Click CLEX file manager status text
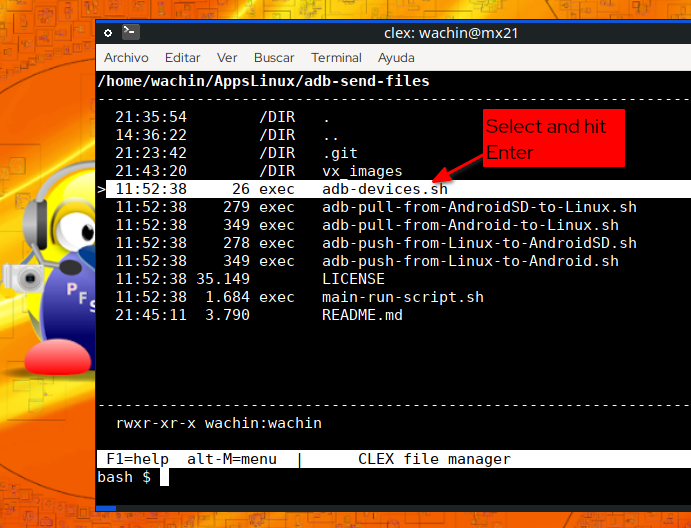 (435, 459)
